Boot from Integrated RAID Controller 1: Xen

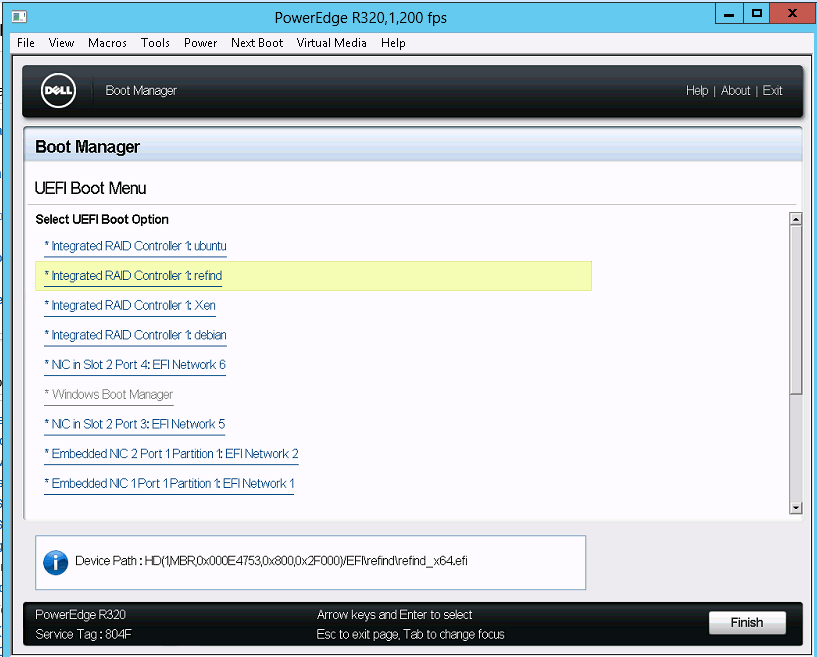130,305
